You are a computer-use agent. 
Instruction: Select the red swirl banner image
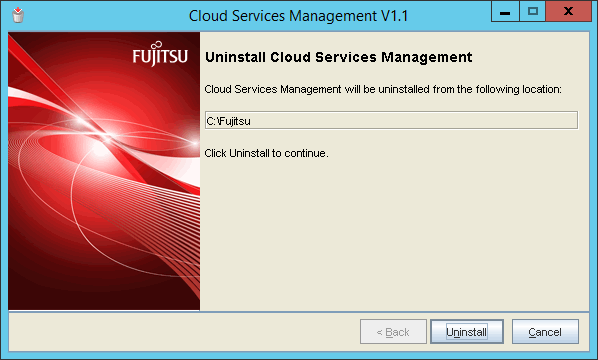[x=104, y=171]
